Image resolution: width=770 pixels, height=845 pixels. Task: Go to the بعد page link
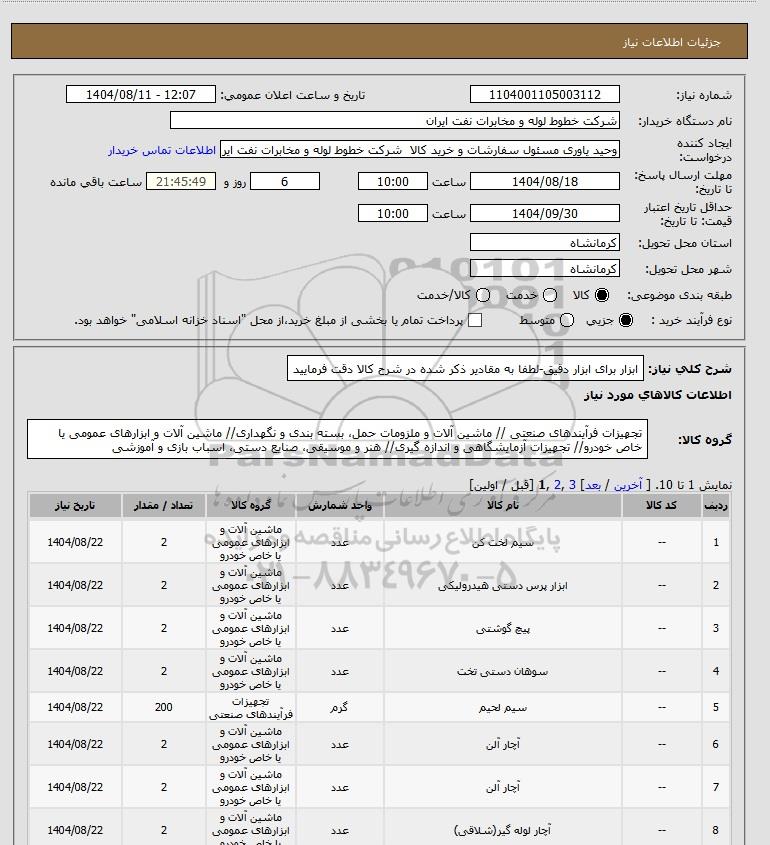pos(593,486)
